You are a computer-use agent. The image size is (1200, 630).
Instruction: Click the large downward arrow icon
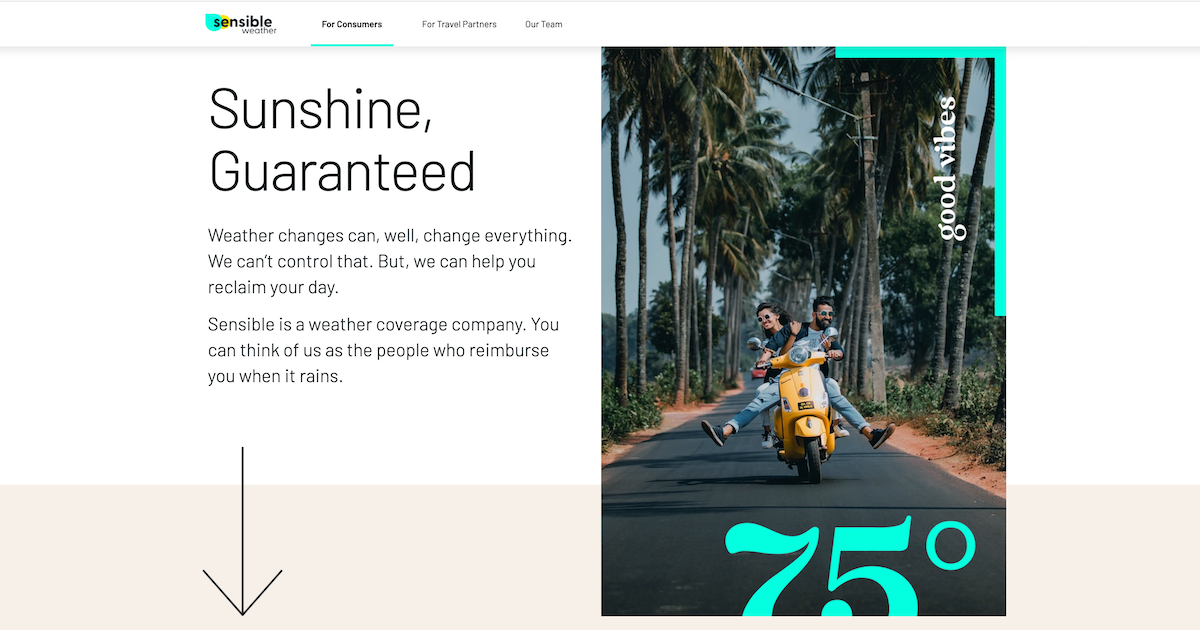coord(242,531)
